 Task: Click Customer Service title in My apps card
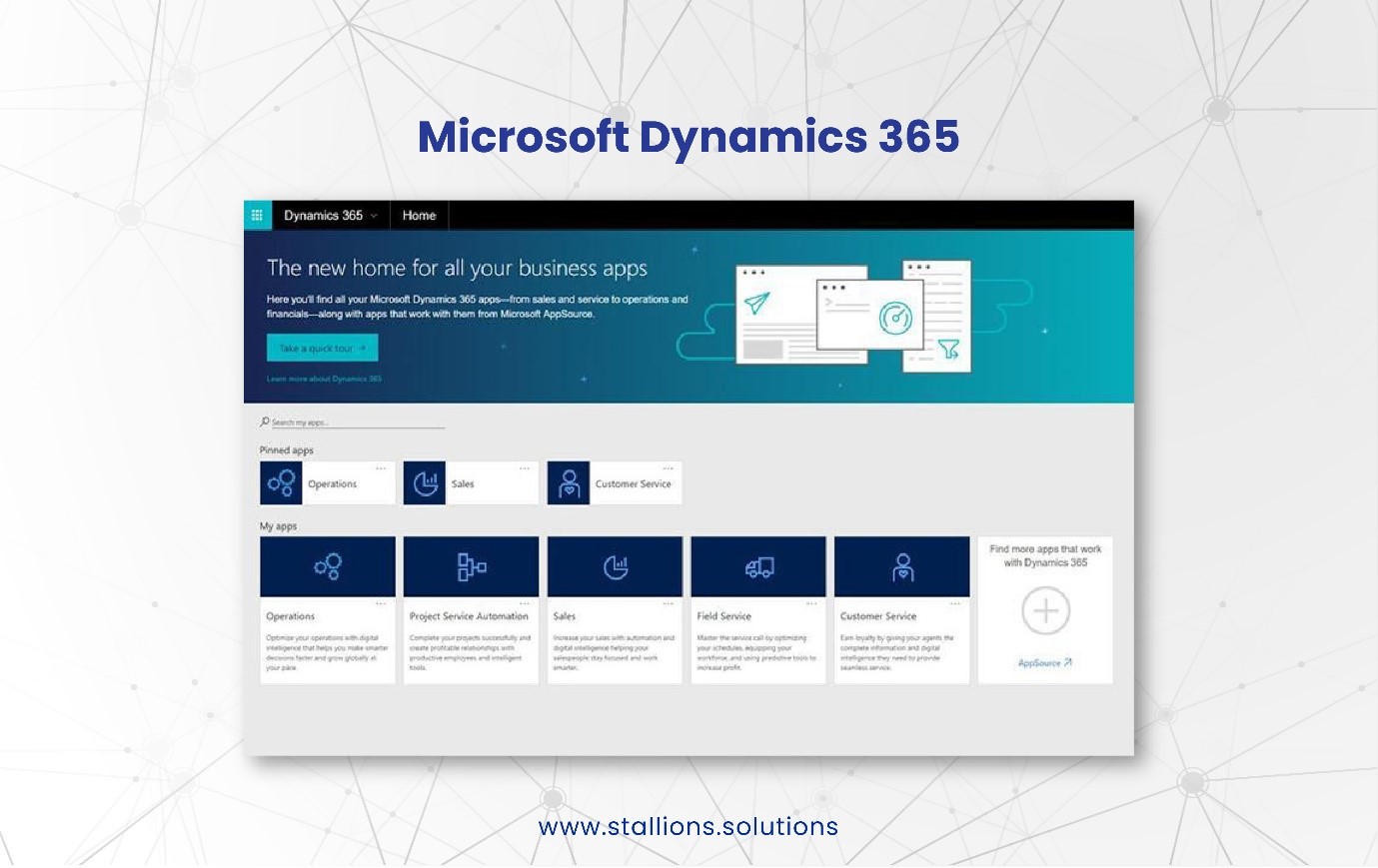click(x=878, y=616)
